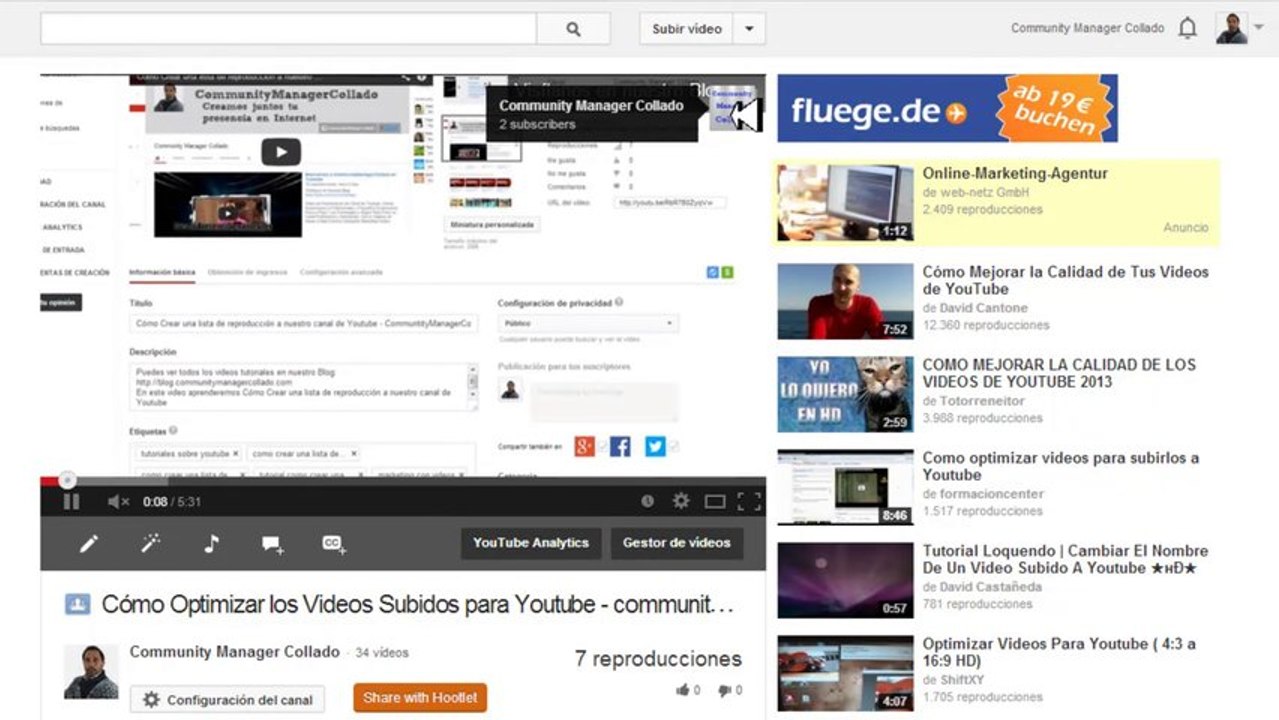Viewport: 1279px width, 720px height.
Task: Click 'de David Cantone' uploader text
Action: [x=975, y=308]
